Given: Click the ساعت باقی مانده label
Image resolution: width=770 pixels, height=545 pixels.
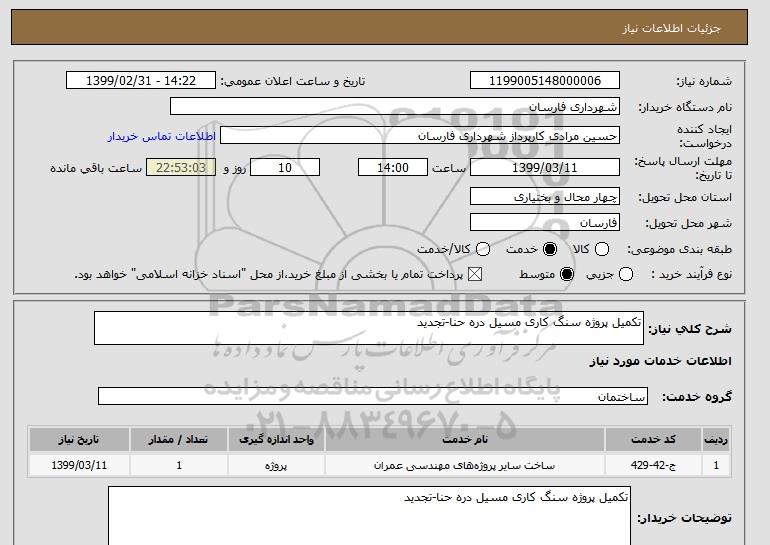Looking at the screenshot, I should [96, 168].
